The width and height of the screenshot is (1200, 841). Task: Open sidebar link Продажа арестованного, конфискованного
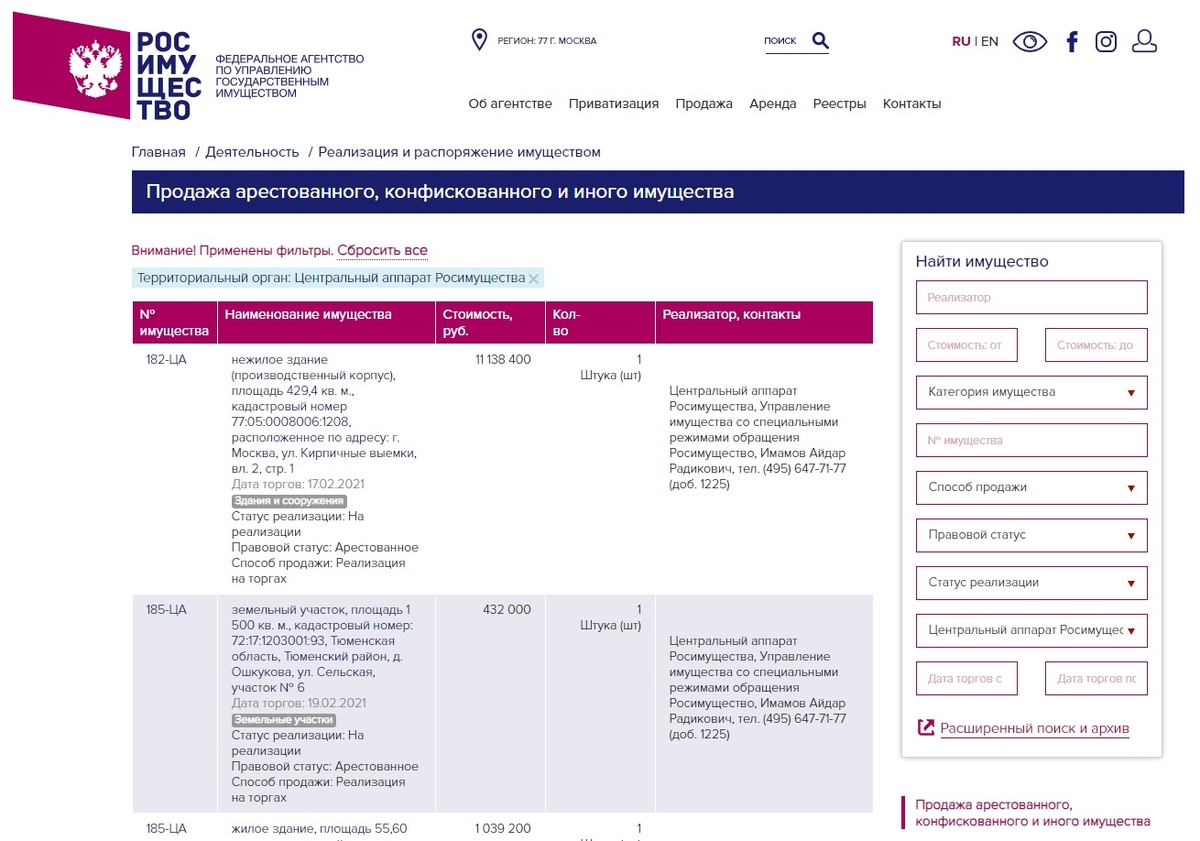(1032, 813)
